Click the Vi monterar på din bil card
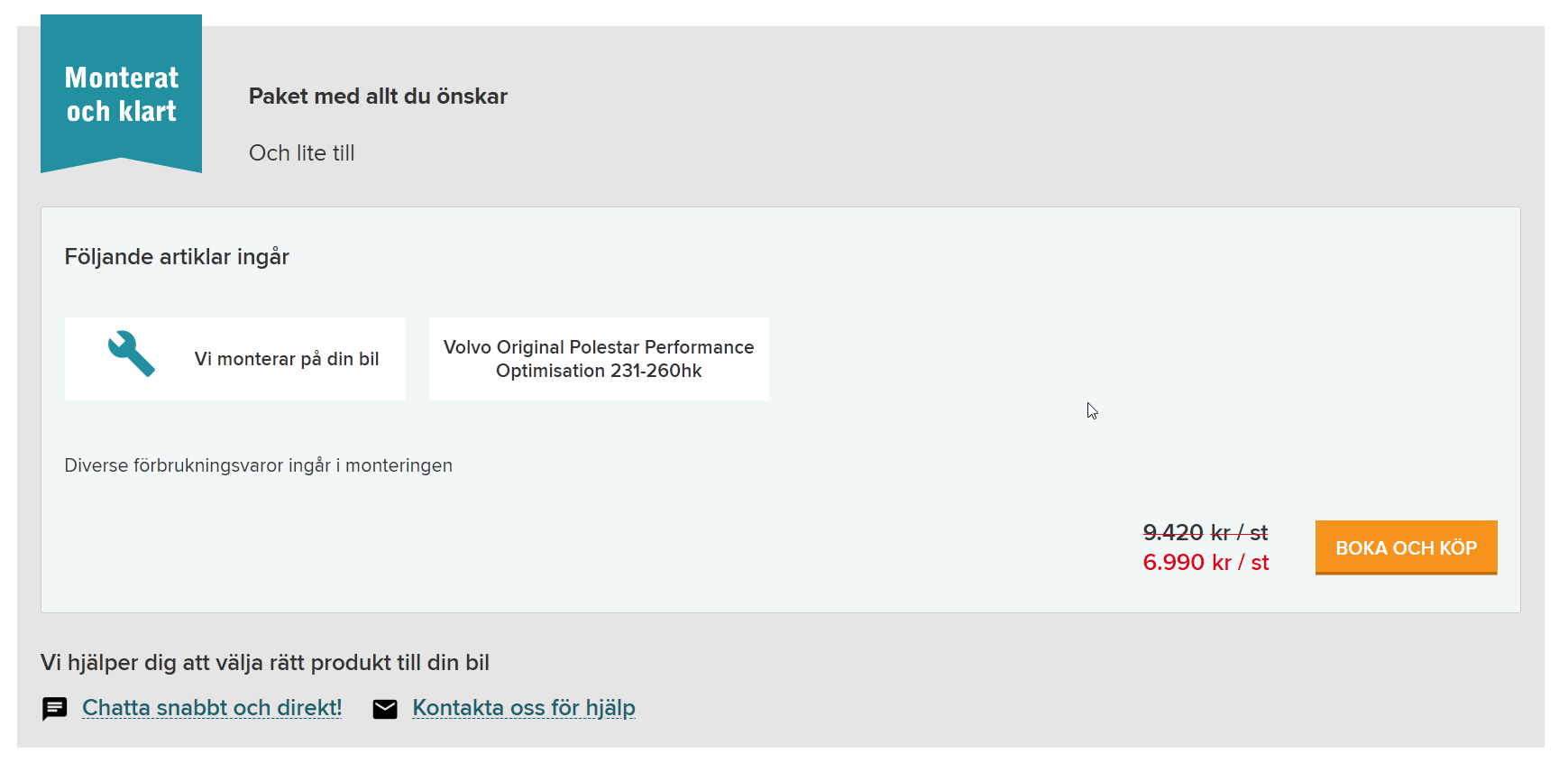Screen dimensions: 1568x763 tap(235, 359)
